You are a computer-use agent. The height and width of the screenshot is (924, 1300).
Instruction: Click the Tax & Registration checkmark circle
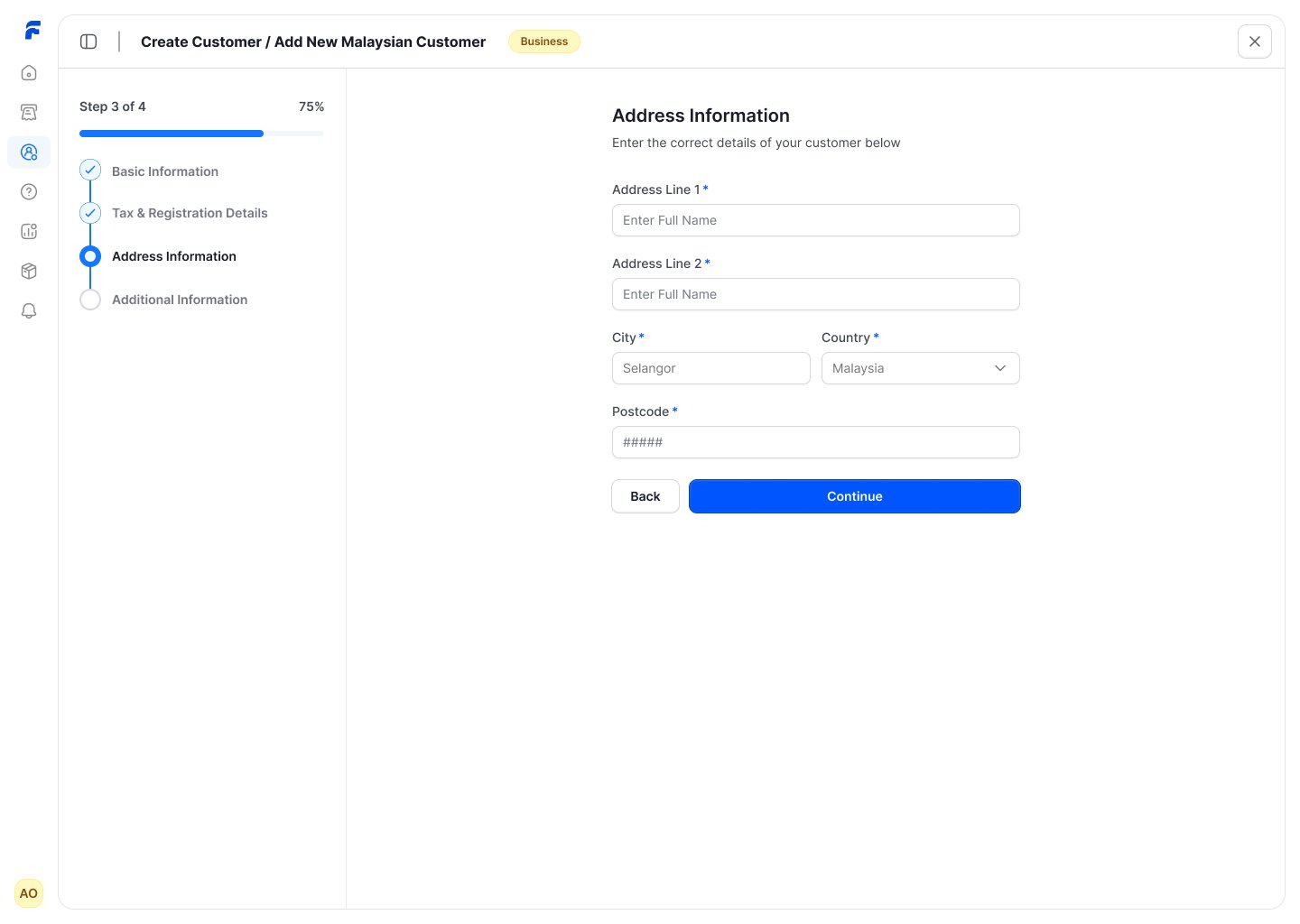[x=90, y=213]
